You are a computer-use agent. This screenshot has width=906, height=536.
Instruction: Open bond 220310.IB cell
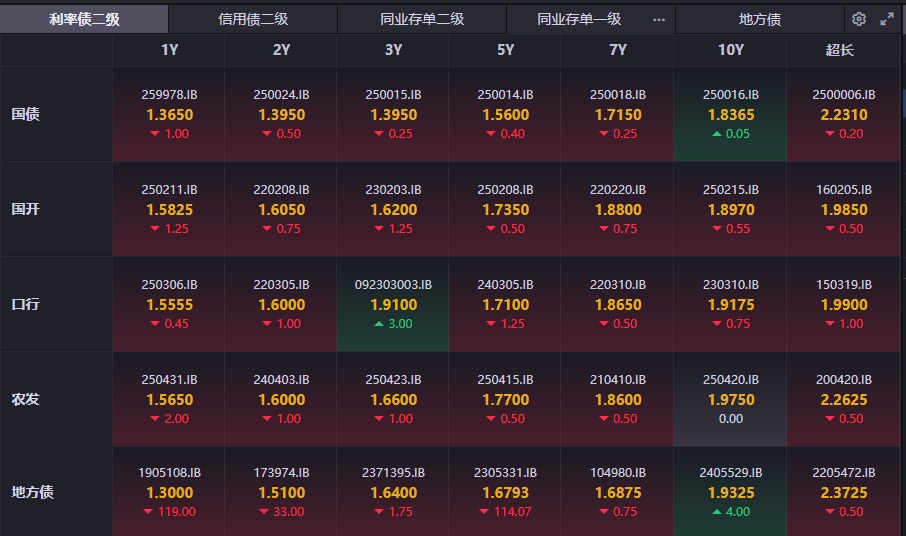point(618,304)
